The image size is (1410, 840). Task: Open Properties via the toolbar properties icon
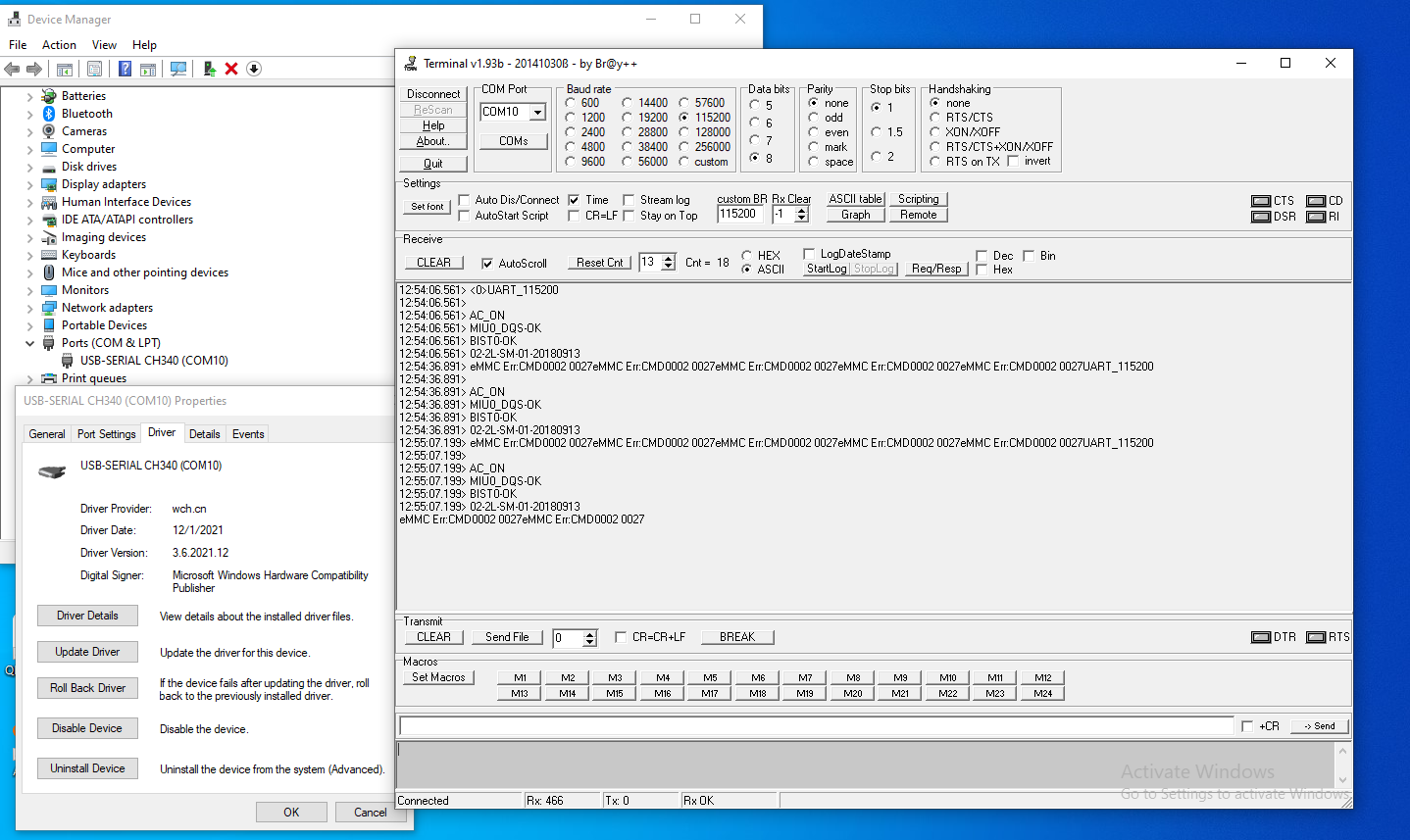coord(94,69)
